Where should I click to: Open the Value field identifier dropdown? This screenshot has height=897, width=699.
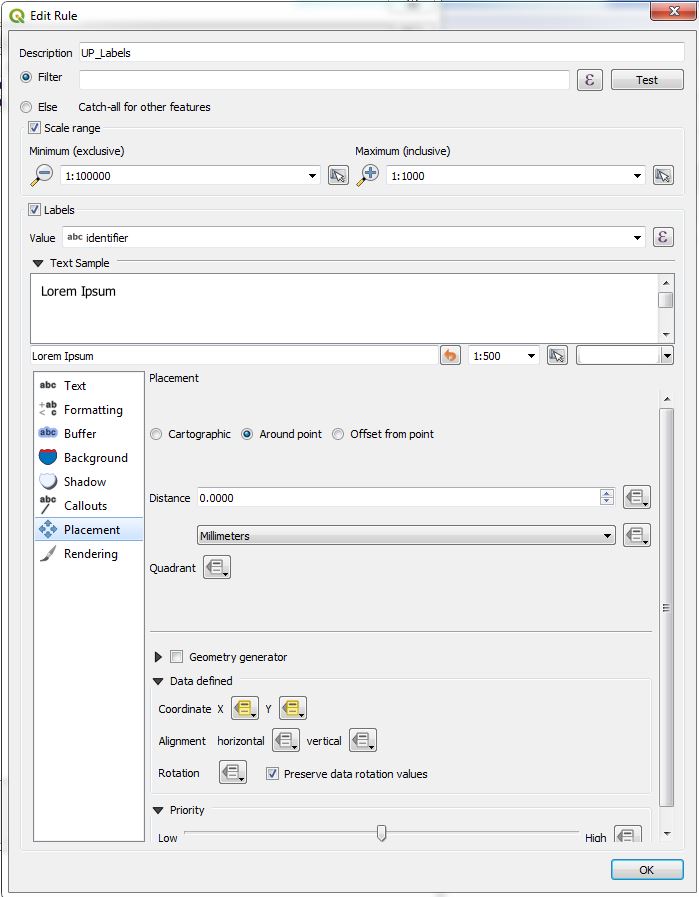pyautogui.click(x=637, y=237)
